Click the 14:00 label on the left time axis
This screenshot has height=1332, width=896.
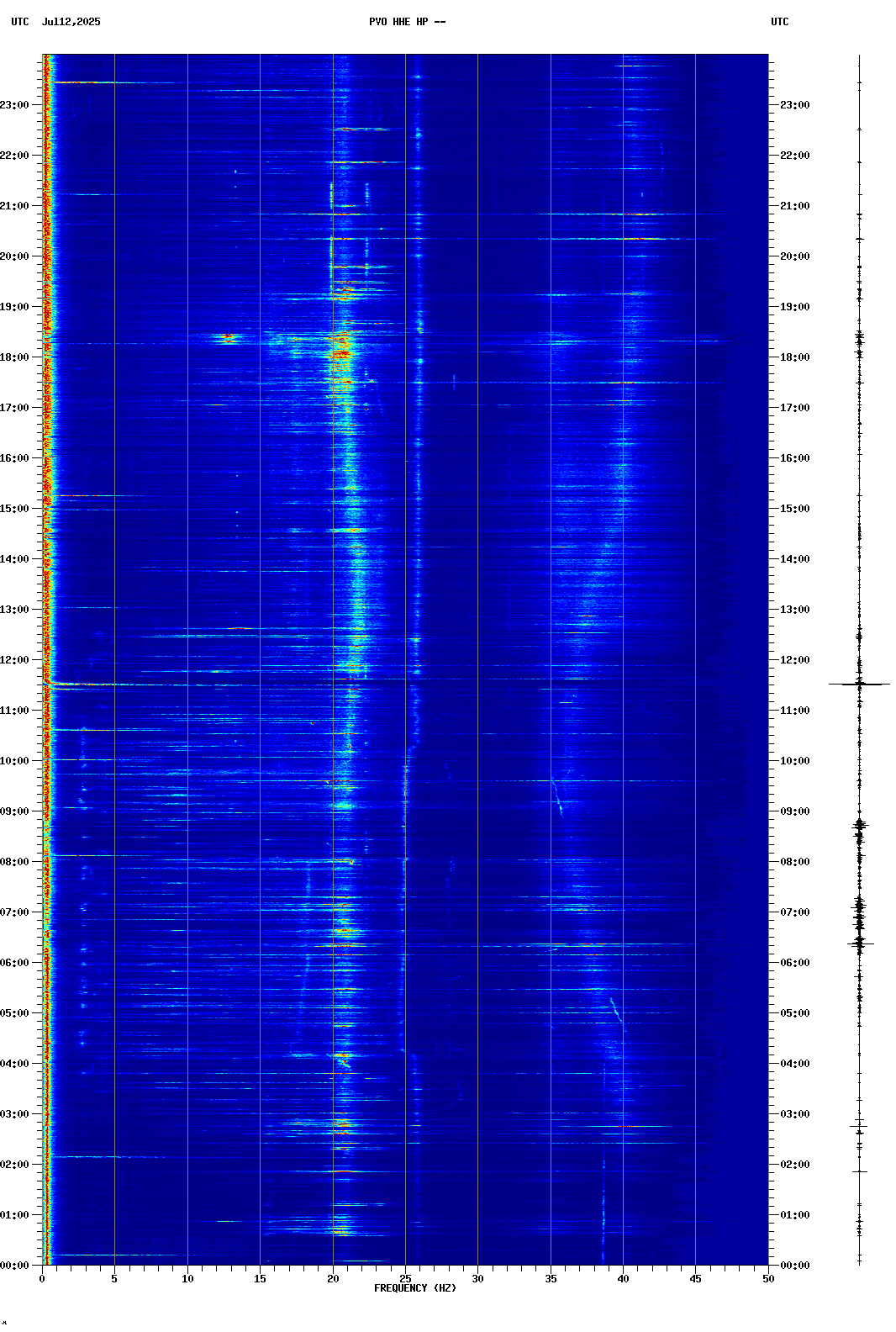(x=14, y=559)
